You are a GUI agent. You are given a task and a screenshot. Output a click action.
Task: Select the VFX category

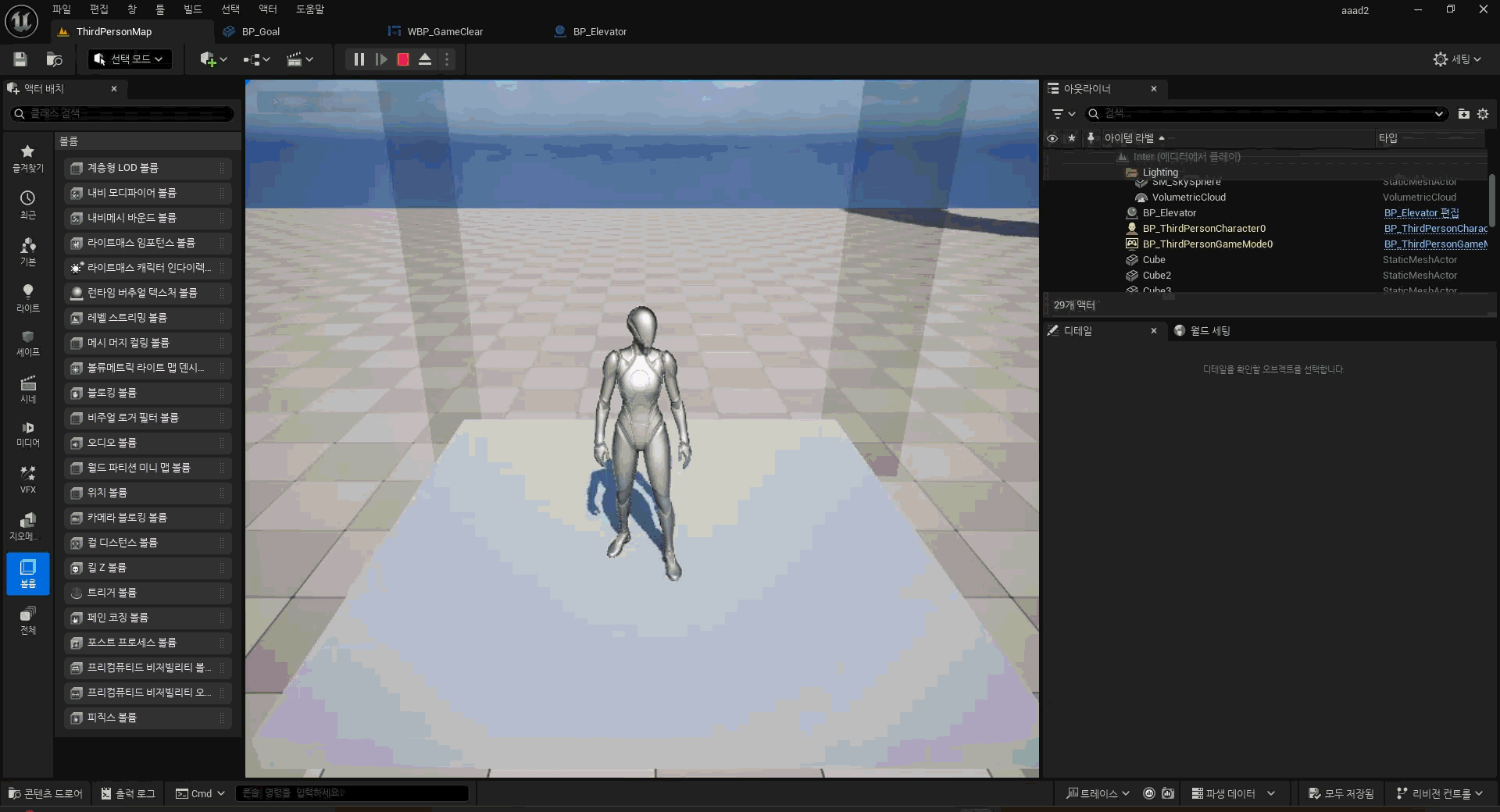tap(27, 479)
